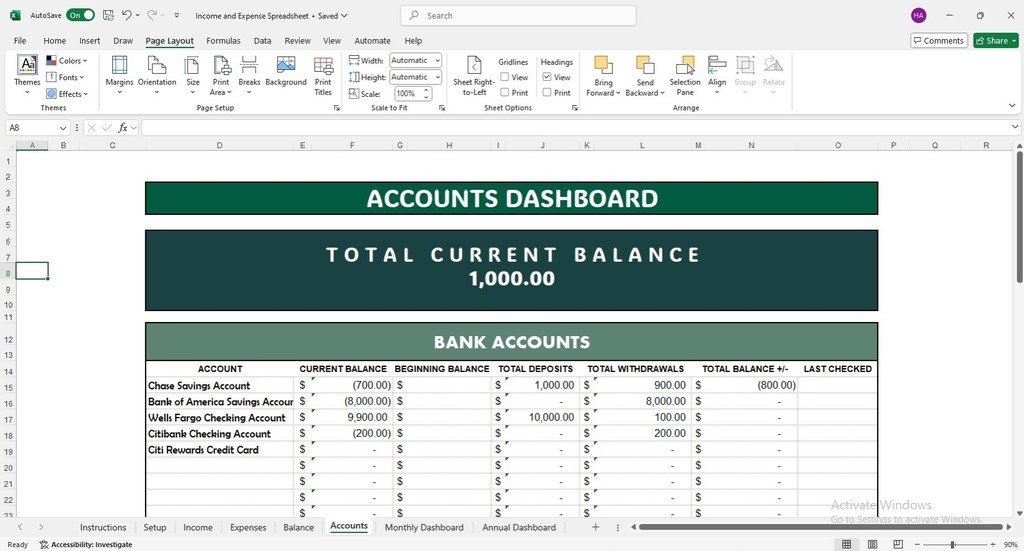Open the Orientation menu icon
This screenshot has width=1024, height=551.
click(157, 65)
